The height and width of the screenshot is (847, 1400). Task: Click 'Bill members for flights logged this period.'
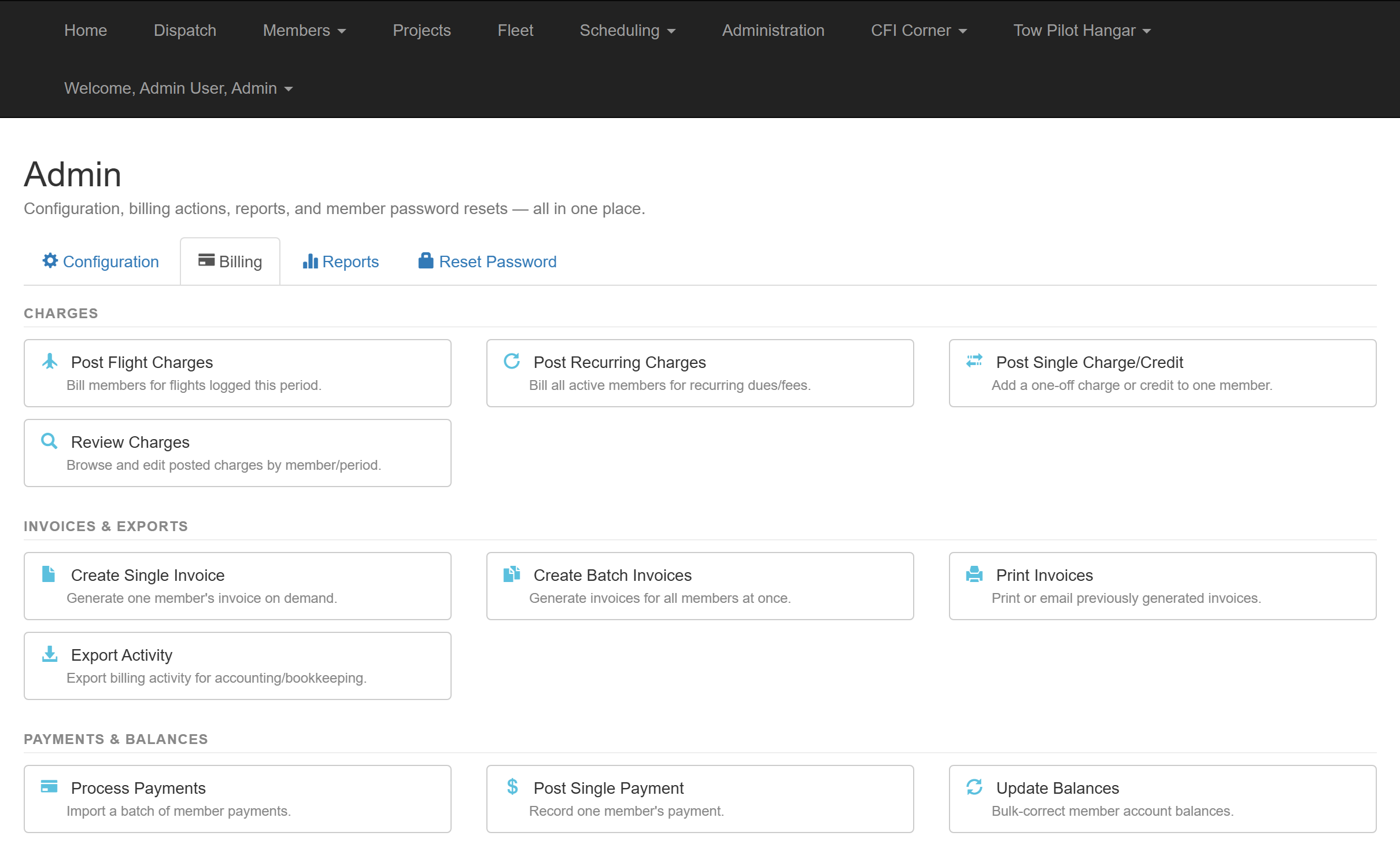(194, 385)
